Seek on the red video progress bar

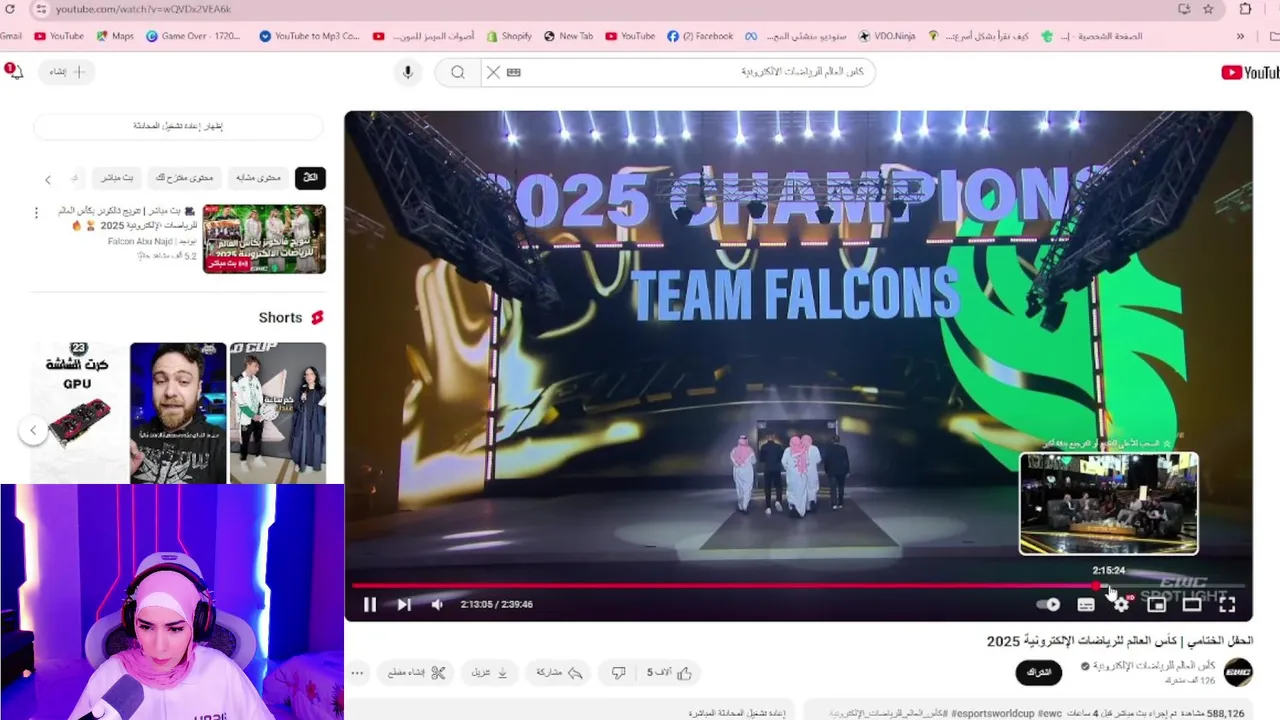click(798, 586)
